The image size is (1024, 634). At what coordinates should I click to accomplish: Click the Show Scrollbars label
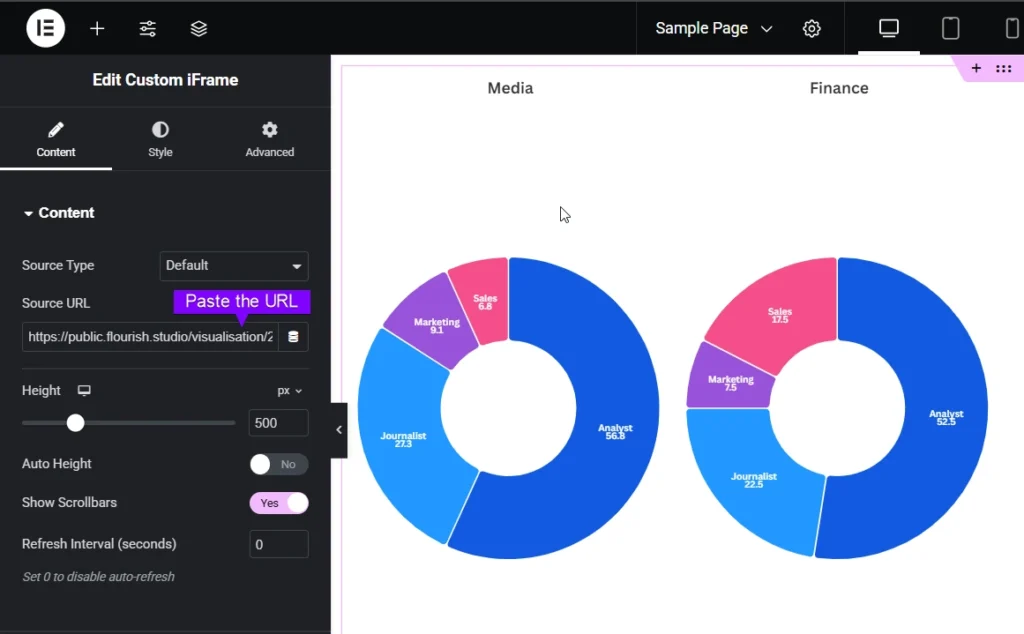tap(69, 502)
